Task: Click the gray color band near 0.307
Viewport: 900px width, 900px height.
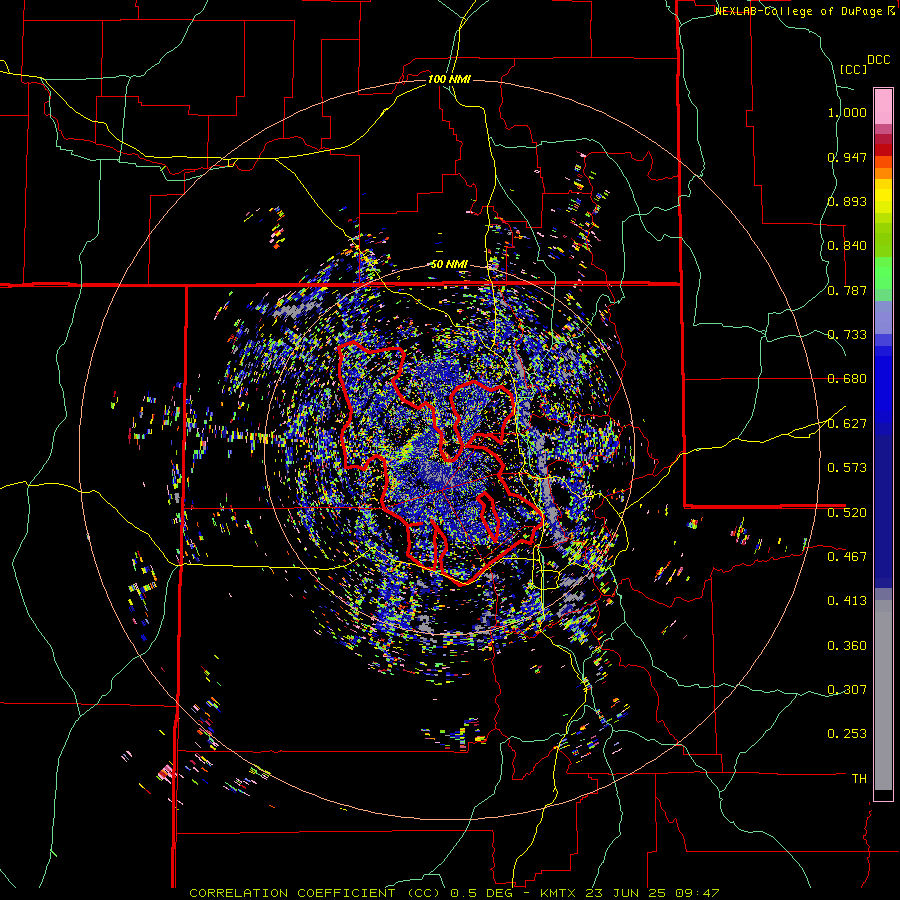Action: point(883,695)
